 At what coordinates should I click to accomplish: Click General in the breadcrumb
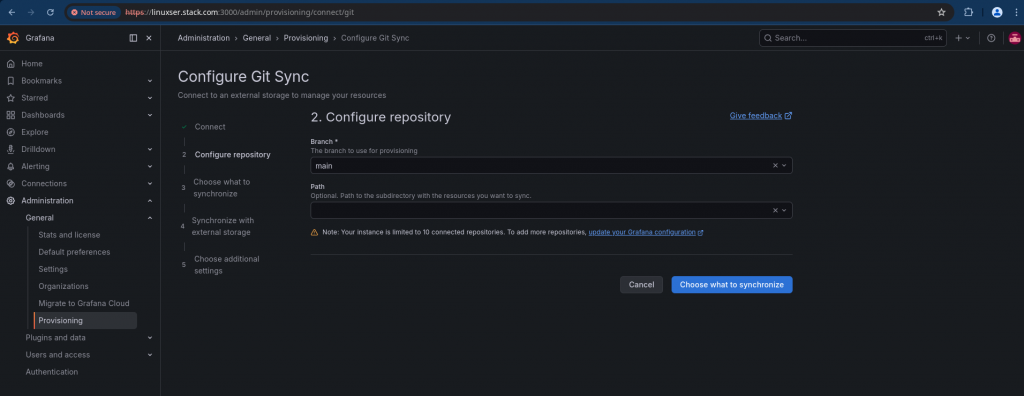(257, 38)
